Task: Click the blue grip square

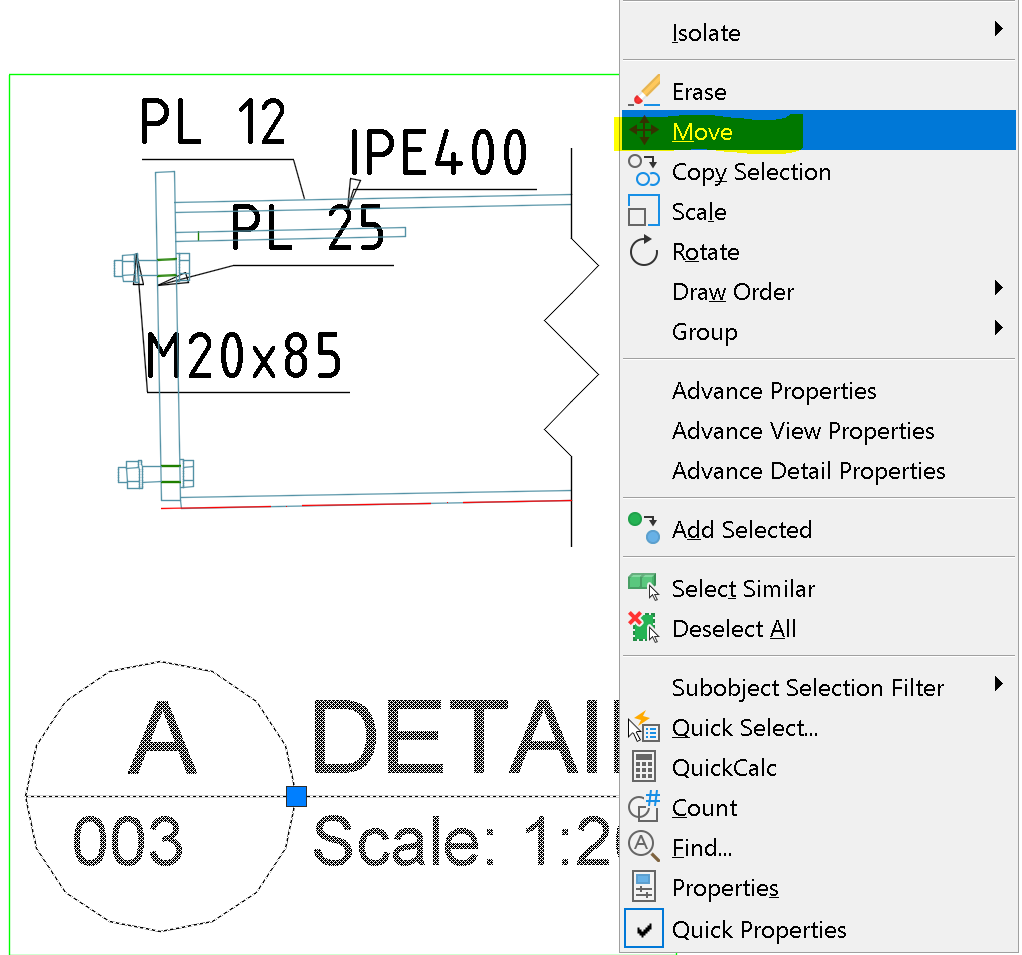Action: pos(296,797)
